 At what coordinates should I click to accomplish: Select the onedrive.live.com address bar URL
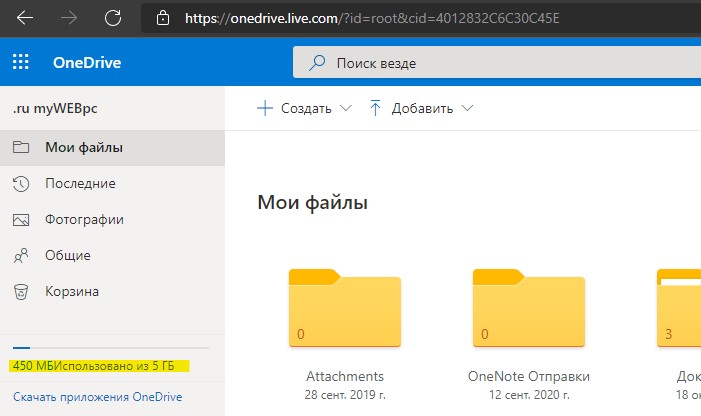[x=372, y=18]
